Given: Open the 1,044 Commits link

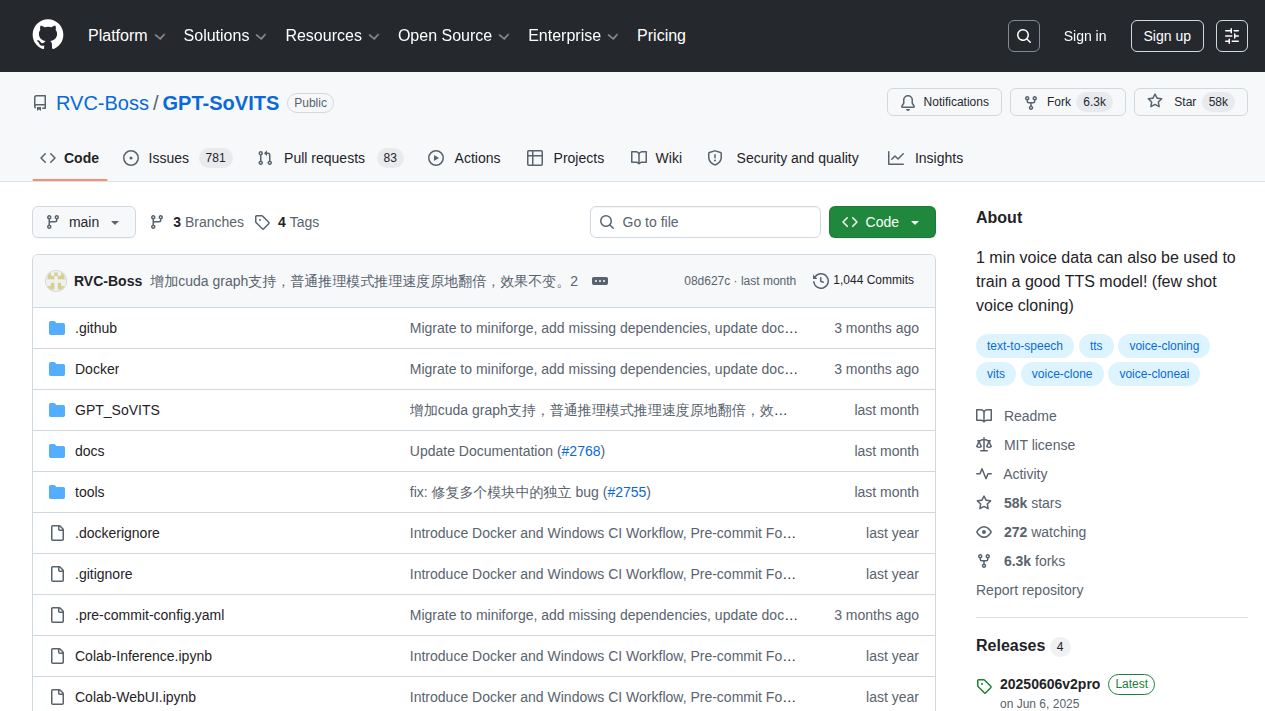Looking at the screenshot, I should tap(864, 281).
